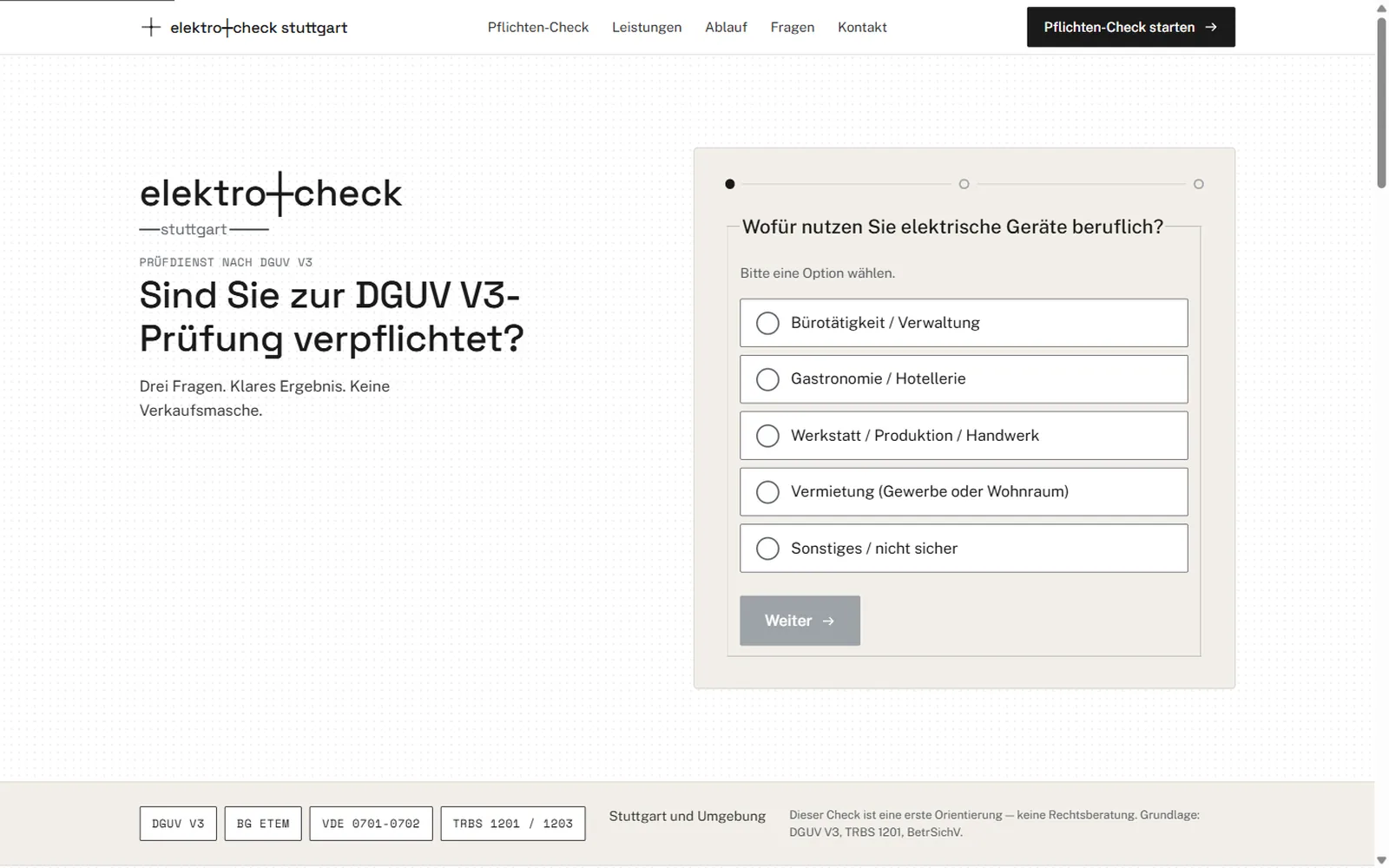Click the Stuttgart und Umgebung text
This screenshot has height=868, width=1389.
click(688, 816)
